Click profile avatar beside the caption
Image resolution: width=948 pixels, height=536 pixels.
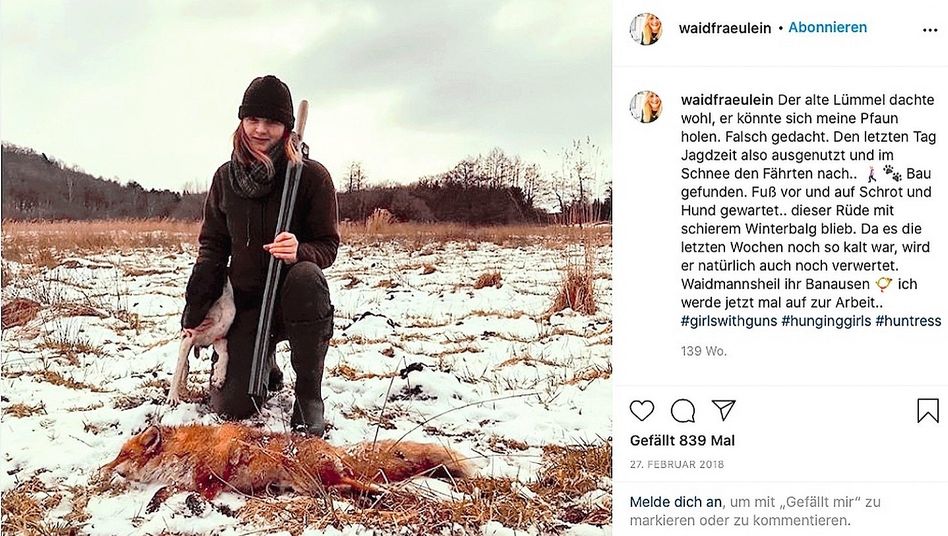[x=646, y=106]
